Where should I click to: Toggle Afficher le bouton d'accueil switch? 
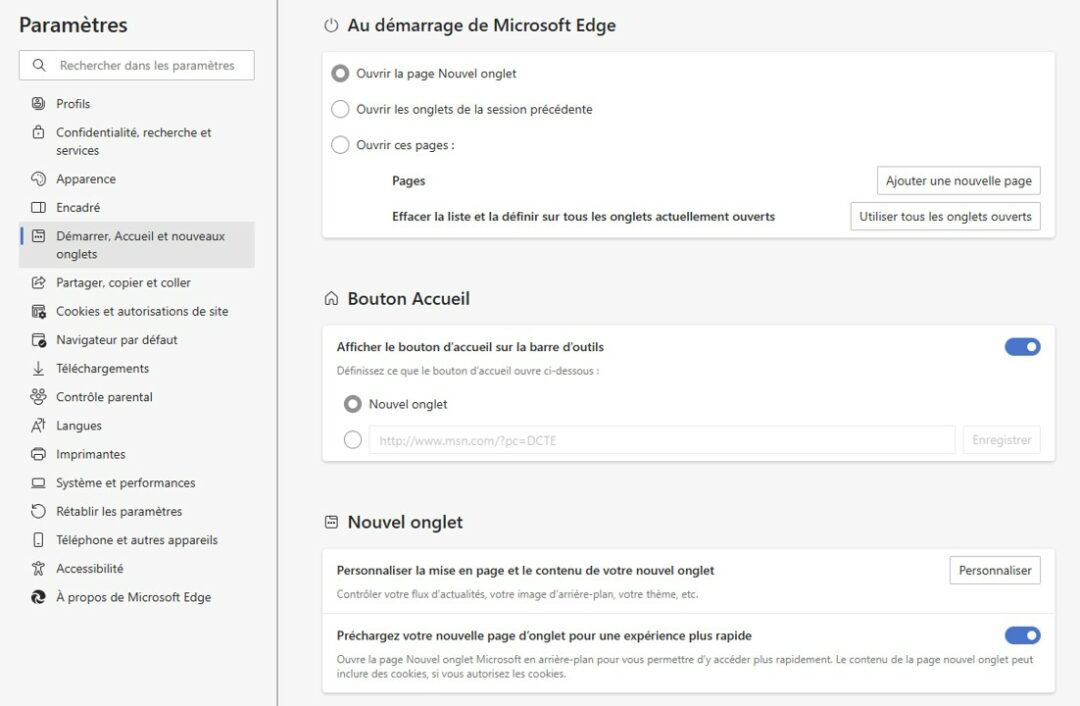click(1022, 346)
